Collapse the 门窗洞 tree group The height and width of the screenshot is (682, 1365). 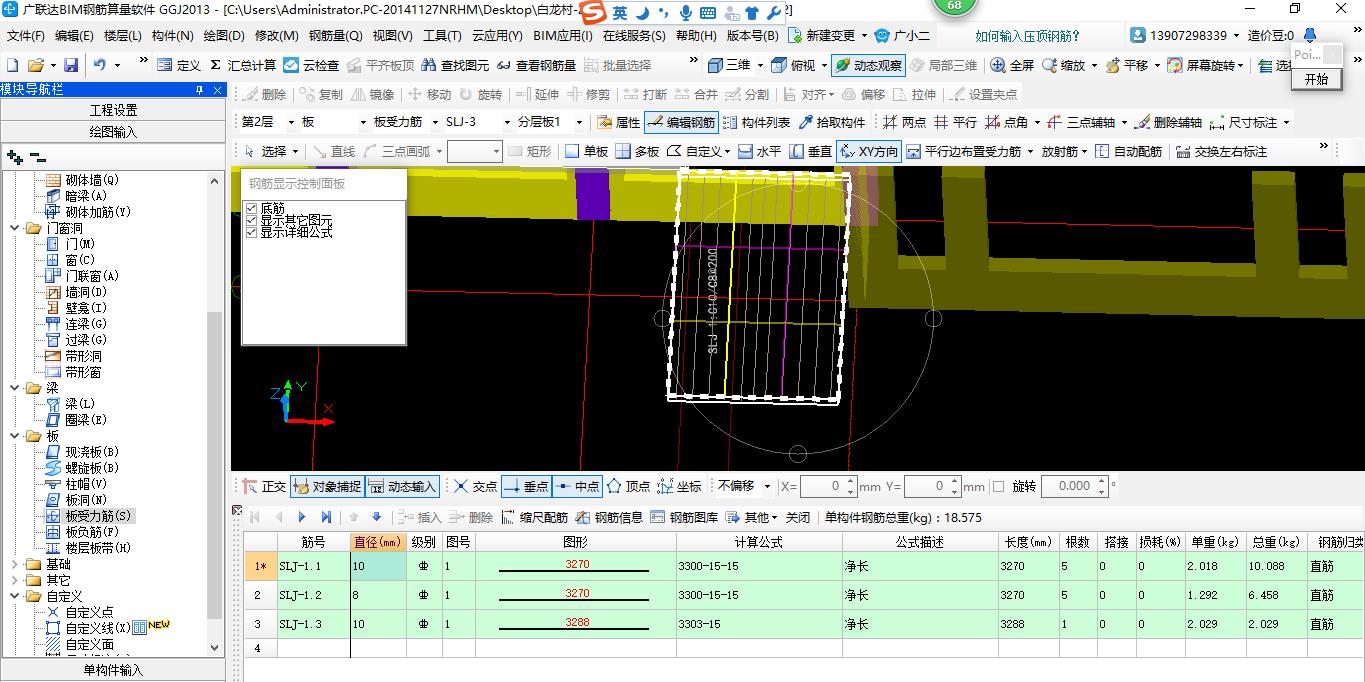pos(14,228)
